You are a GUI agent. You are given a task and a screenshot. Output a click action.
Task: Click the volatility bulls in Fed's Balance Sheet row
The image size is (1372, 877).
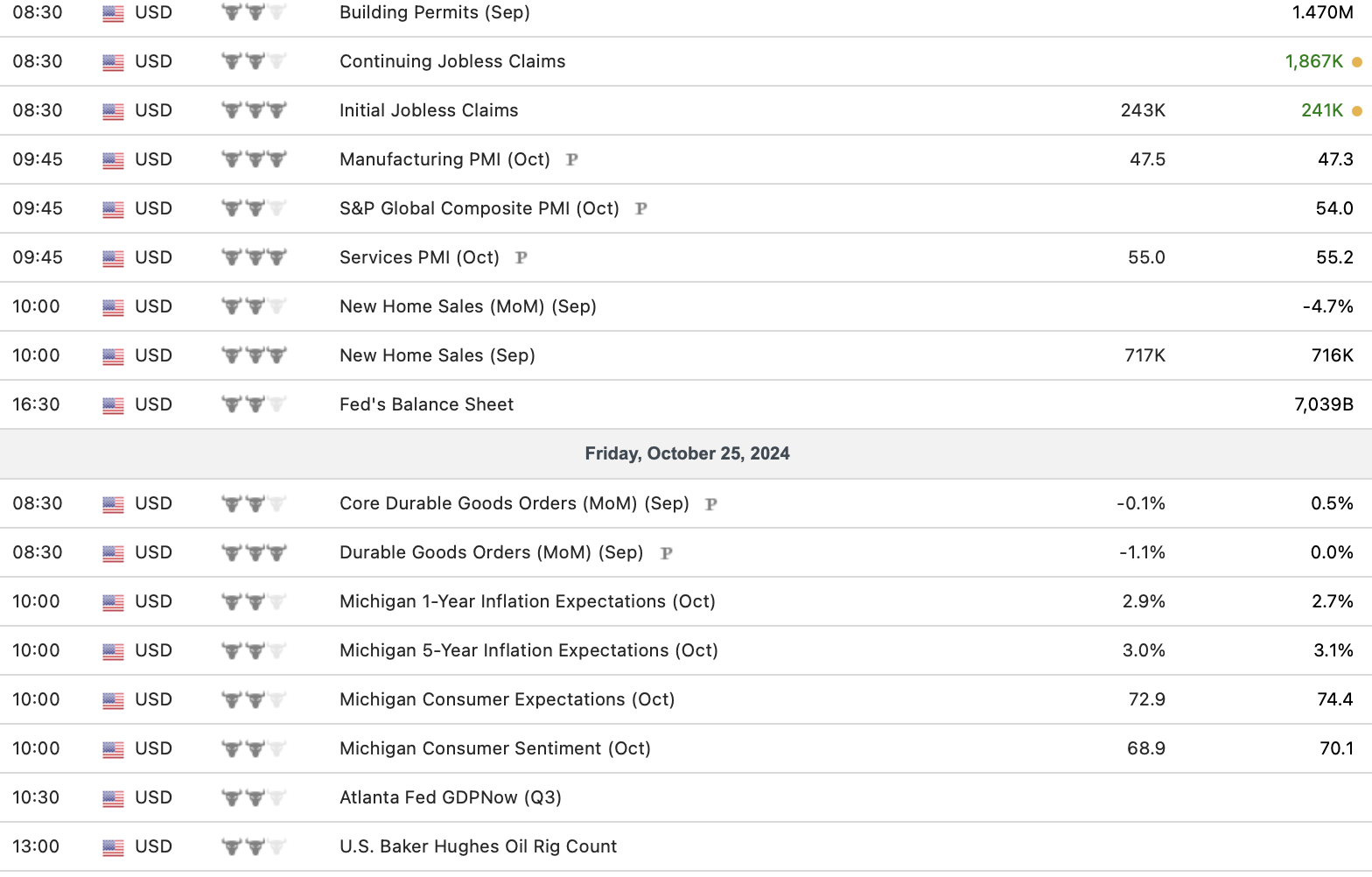[x=254, y=404]
